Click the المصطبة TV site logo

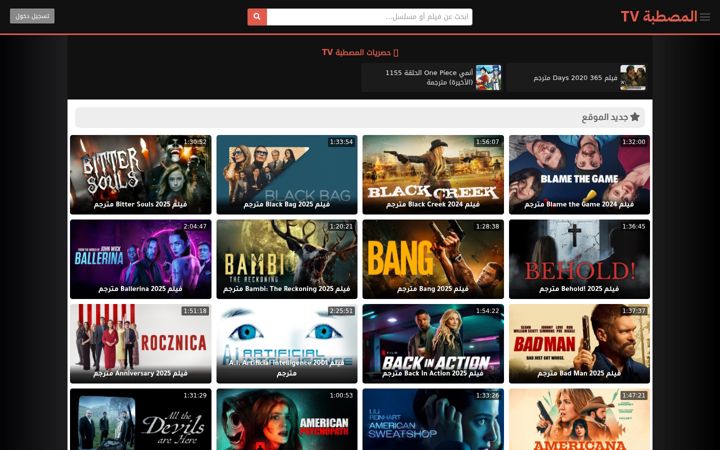coord(659,17)
